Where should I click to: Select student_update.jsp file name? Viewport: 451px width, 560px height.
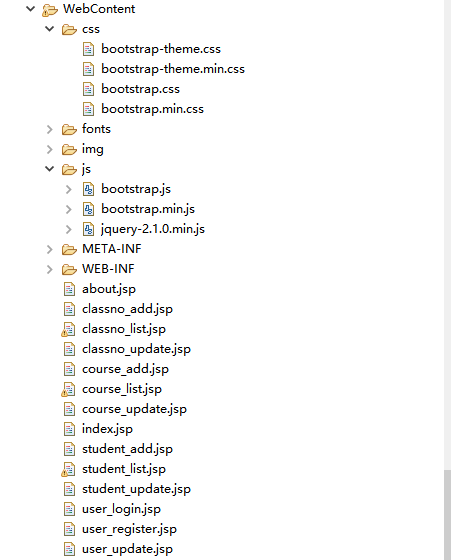(x=136, y=489)
